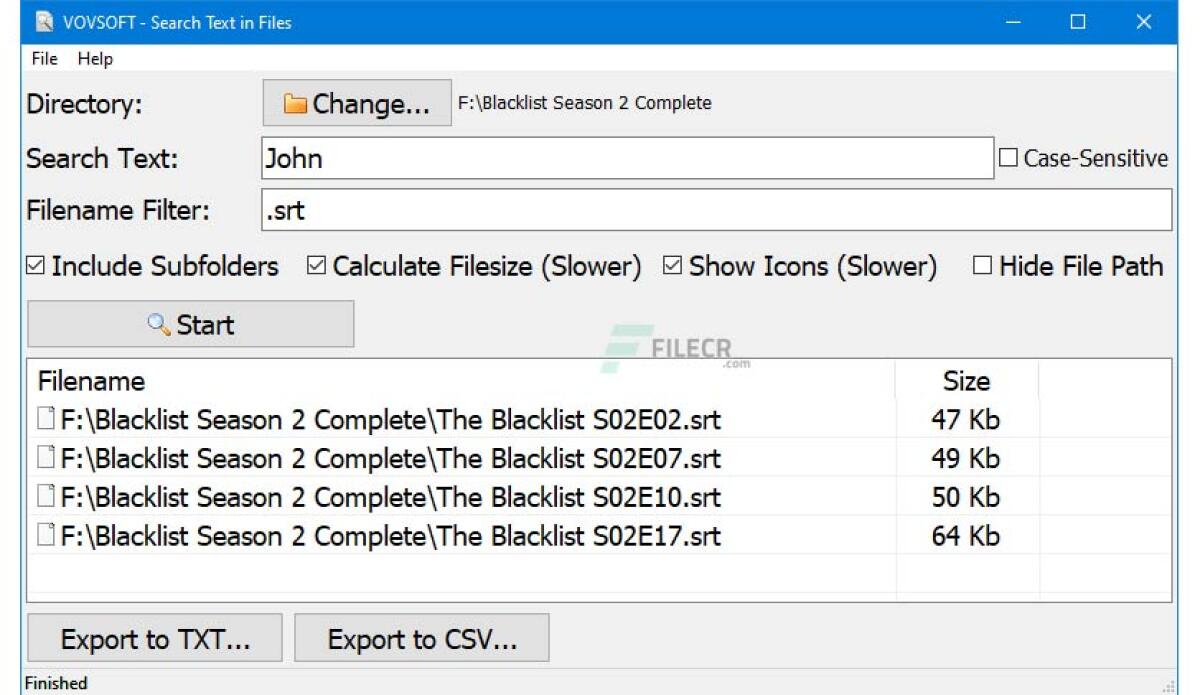Click the Change directory button

coord(356,103)
